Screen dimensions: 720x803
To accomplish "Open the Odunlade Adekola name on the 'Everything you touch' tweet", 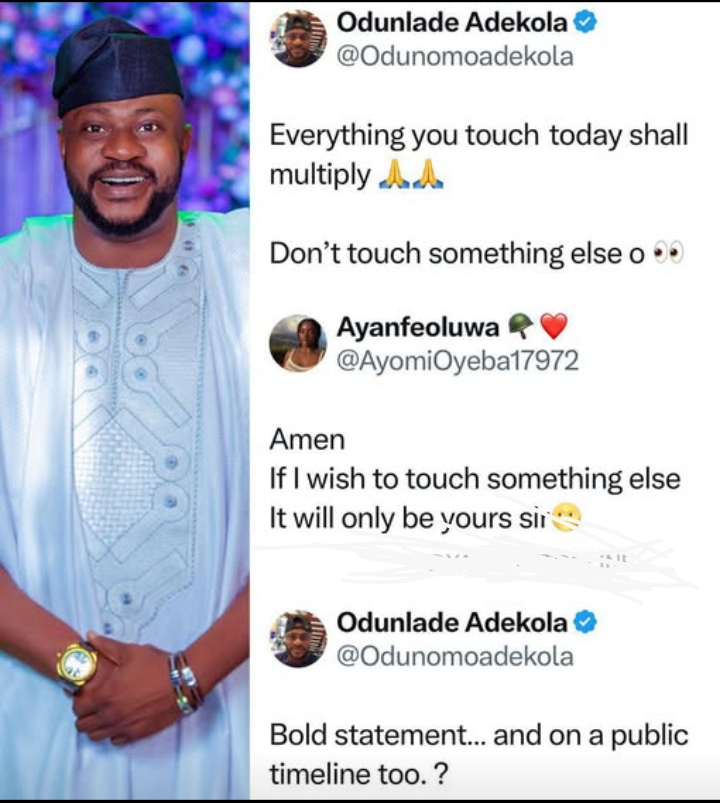I will (453, 22).
